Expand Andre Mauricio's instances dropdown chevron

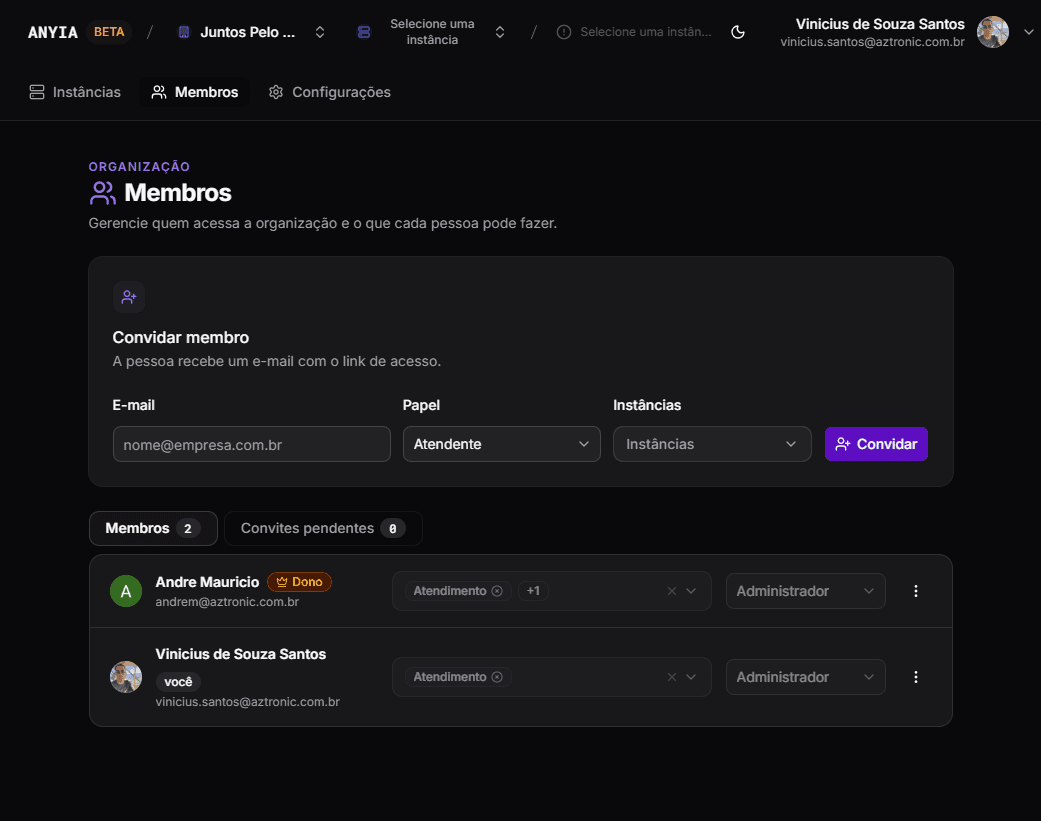(691, 591)
